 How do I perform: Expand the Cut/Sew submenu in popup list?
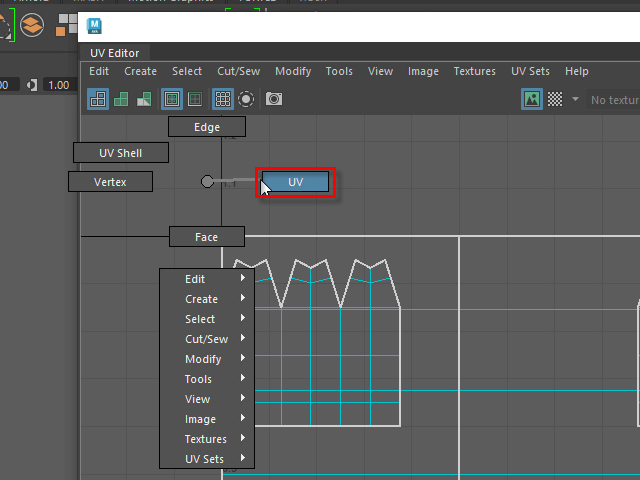coord(208,339)
